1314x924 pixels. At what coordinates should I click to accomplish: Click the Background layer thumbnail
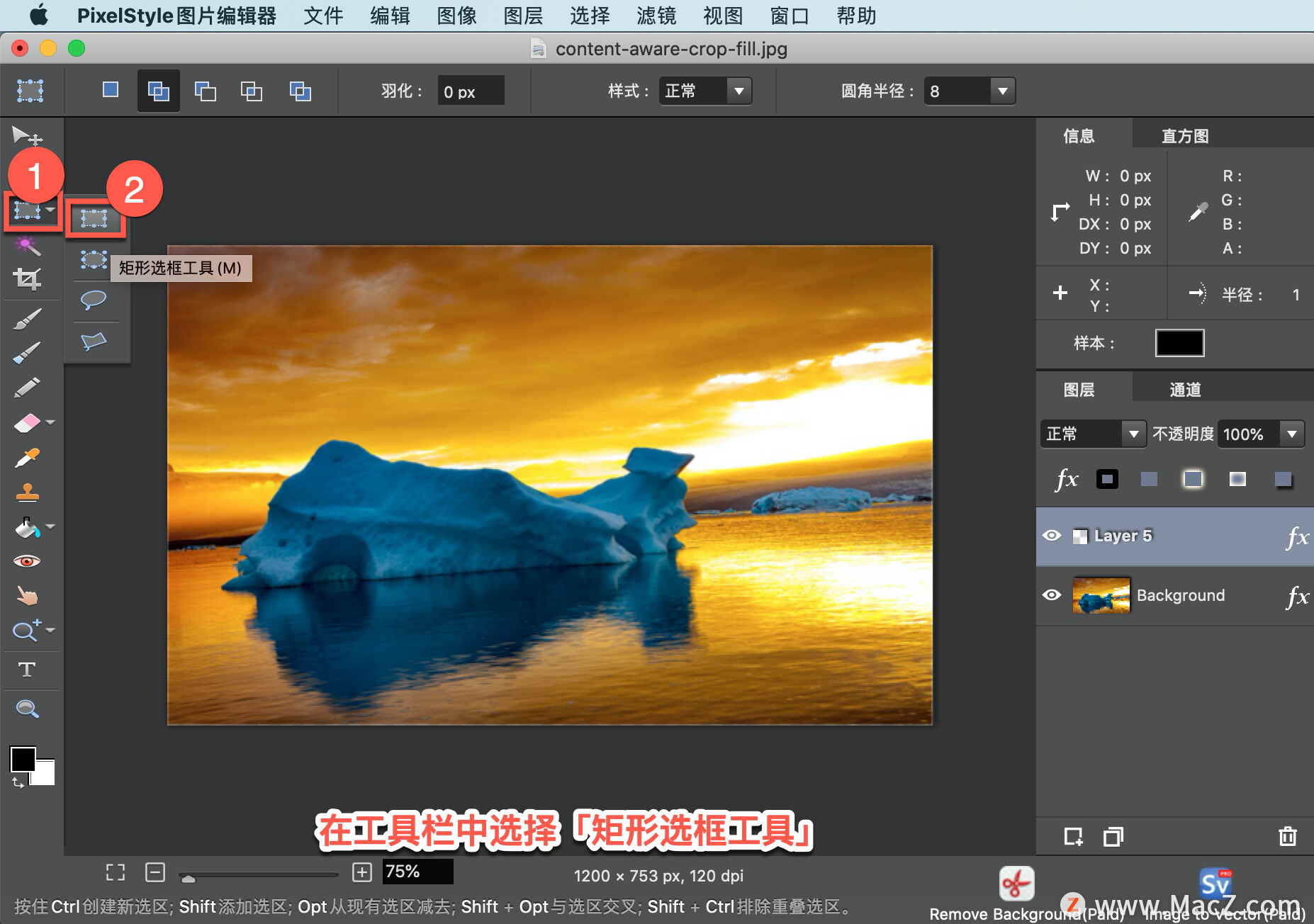tap(1101, 595)
